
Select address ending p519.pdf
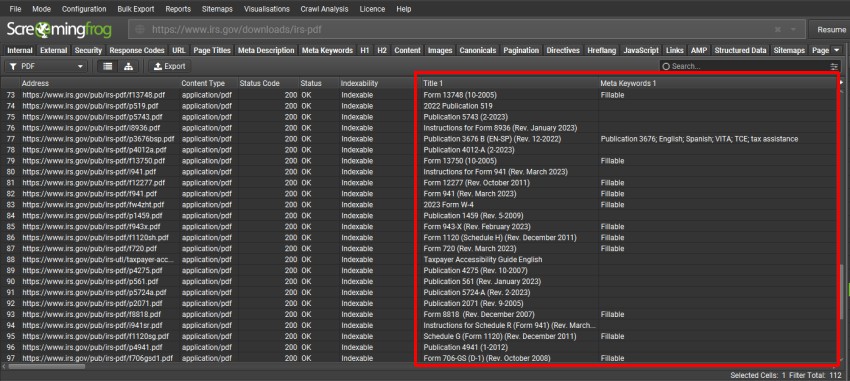click(91, 106)
